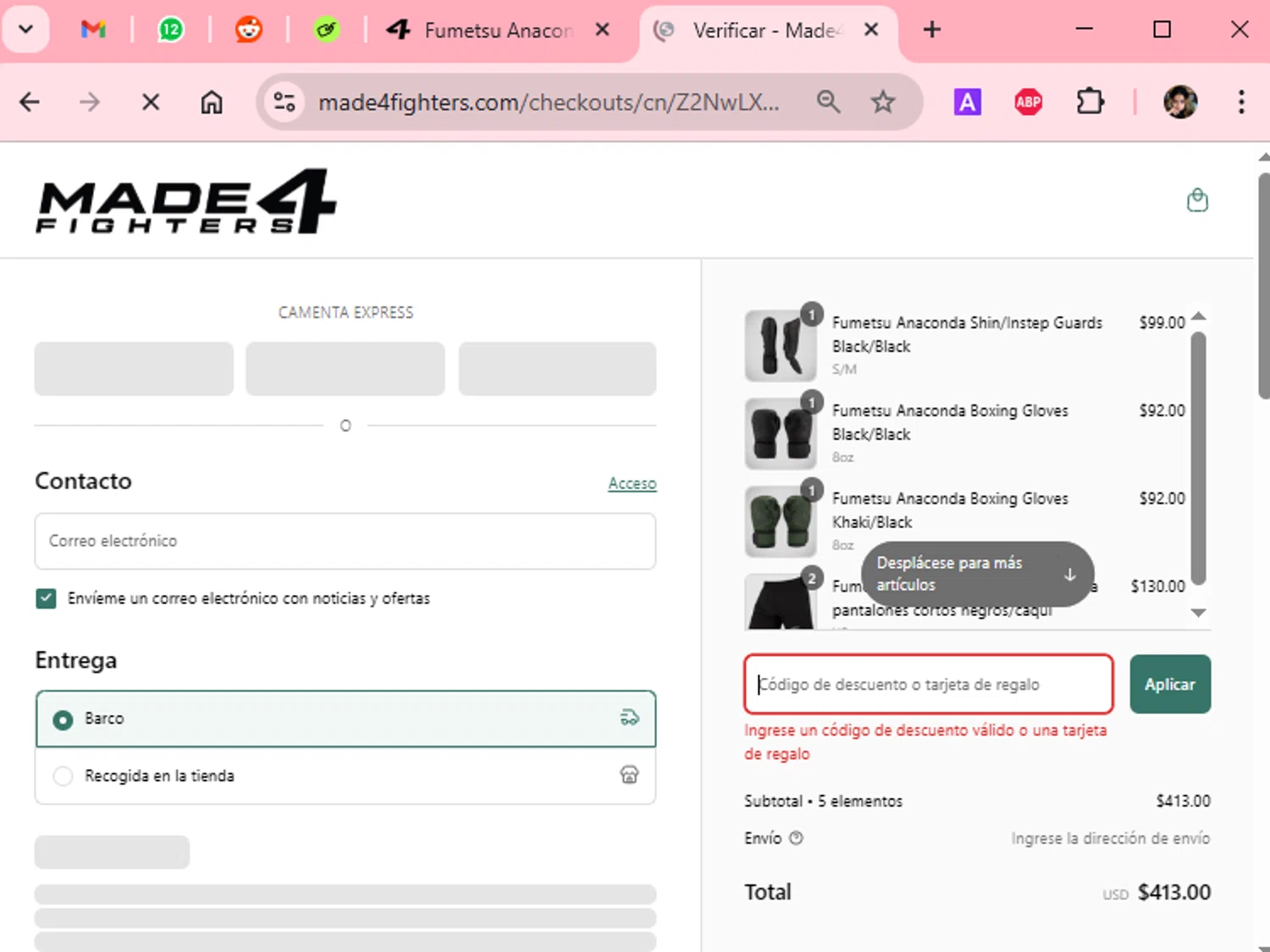Click the shipping truck icon
Image resolution: width=1270 pixels, height=952 pixels.
[x=629, y=718]
